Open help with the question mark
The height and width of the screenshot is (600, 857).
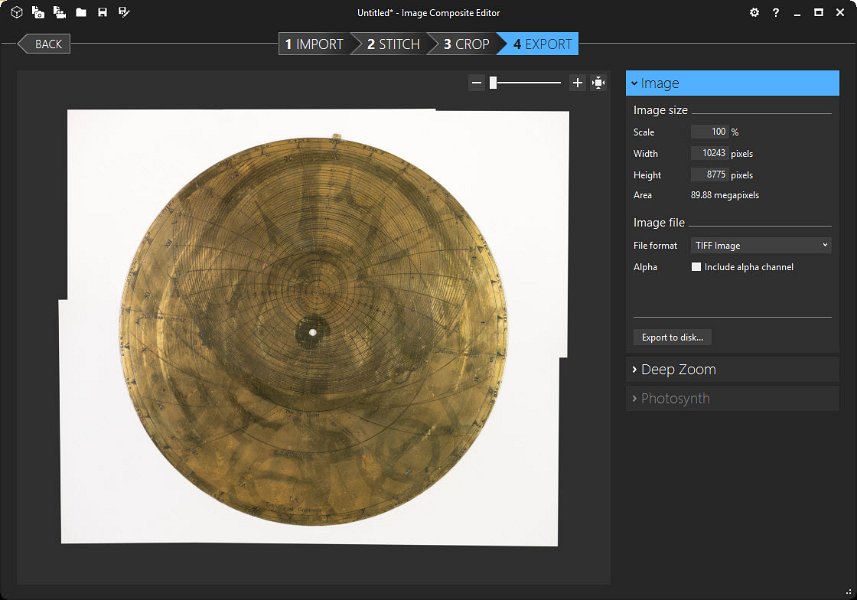776,13
